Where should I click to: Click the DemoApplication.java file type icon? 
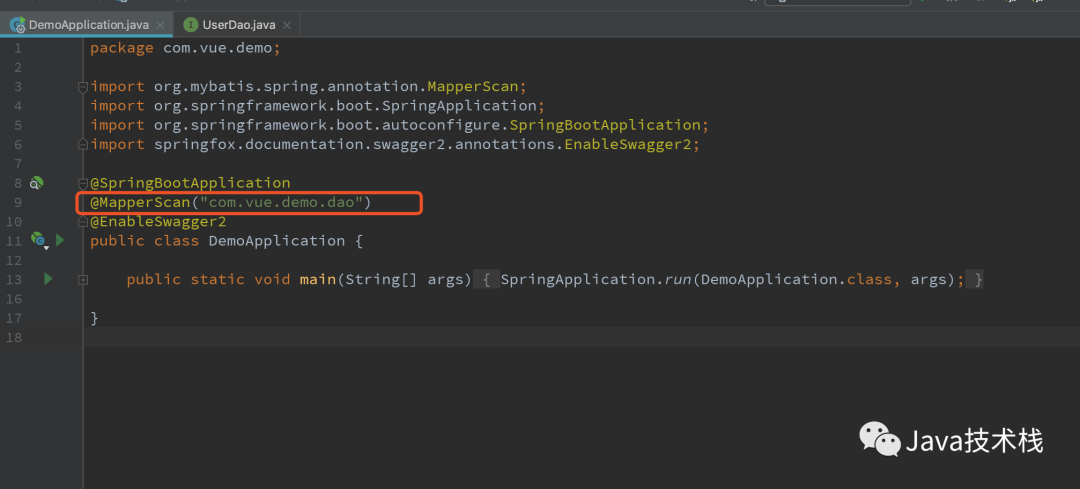[17, 25]
